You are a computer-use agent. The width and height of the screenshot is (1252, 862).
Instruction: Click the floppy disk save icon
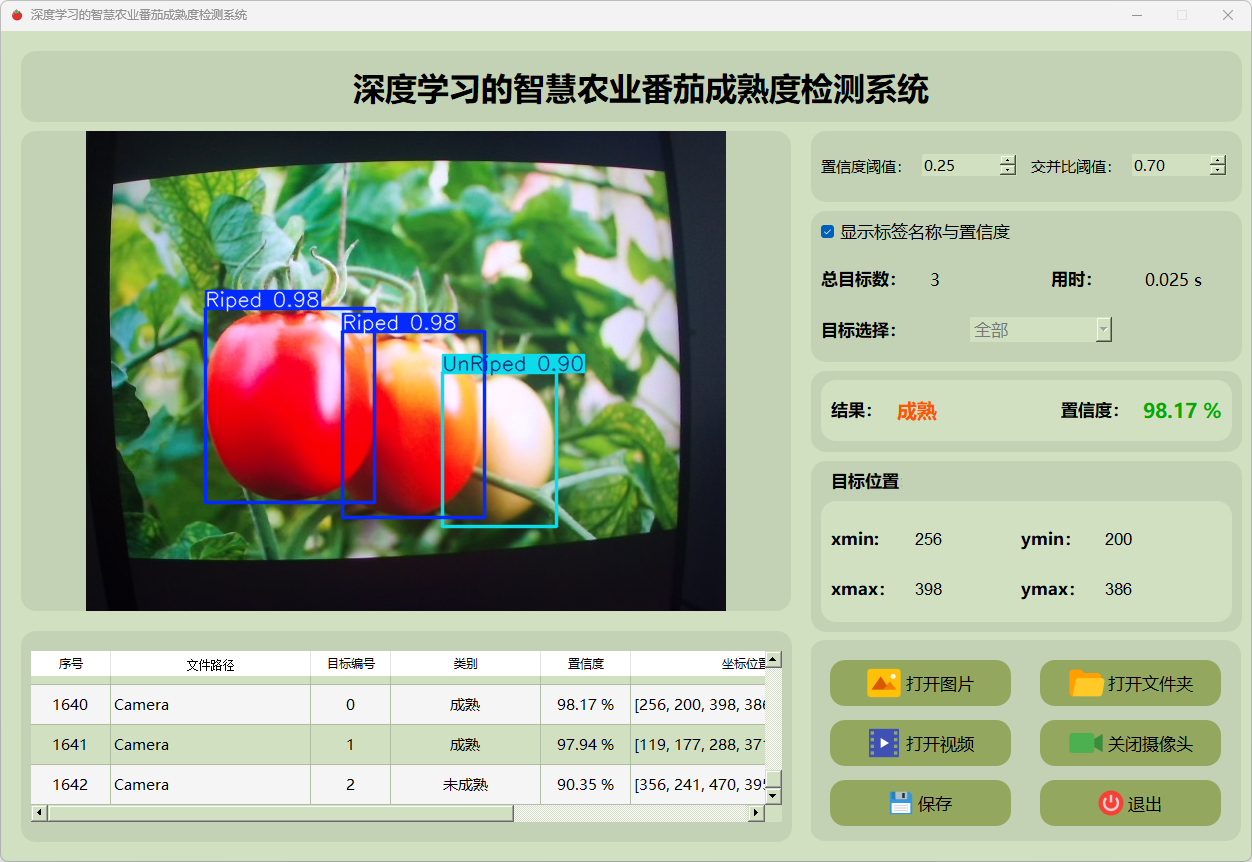click(900, 803)
